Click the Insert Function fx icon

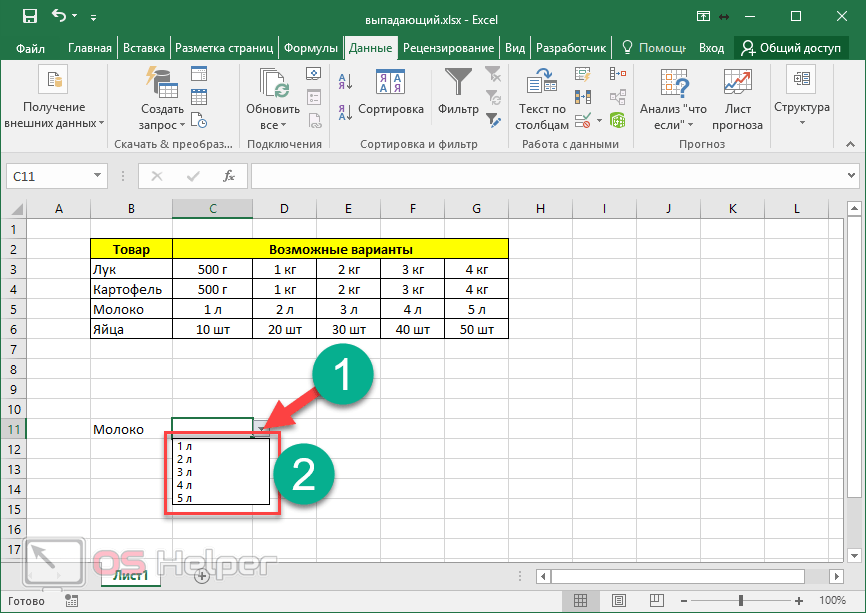[x=229, y=176]
